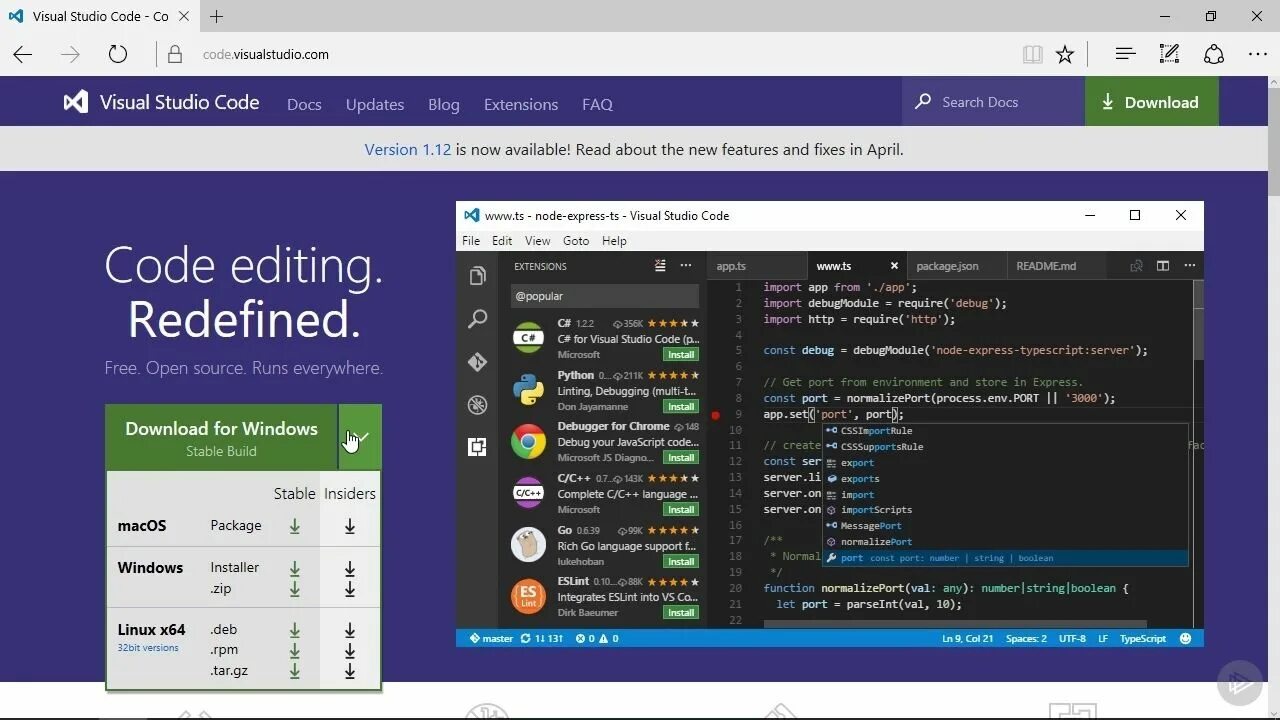Download the Linux .tar.gz Stable build
Screen dimensions: 1280x720
click(x=295, y=671)
